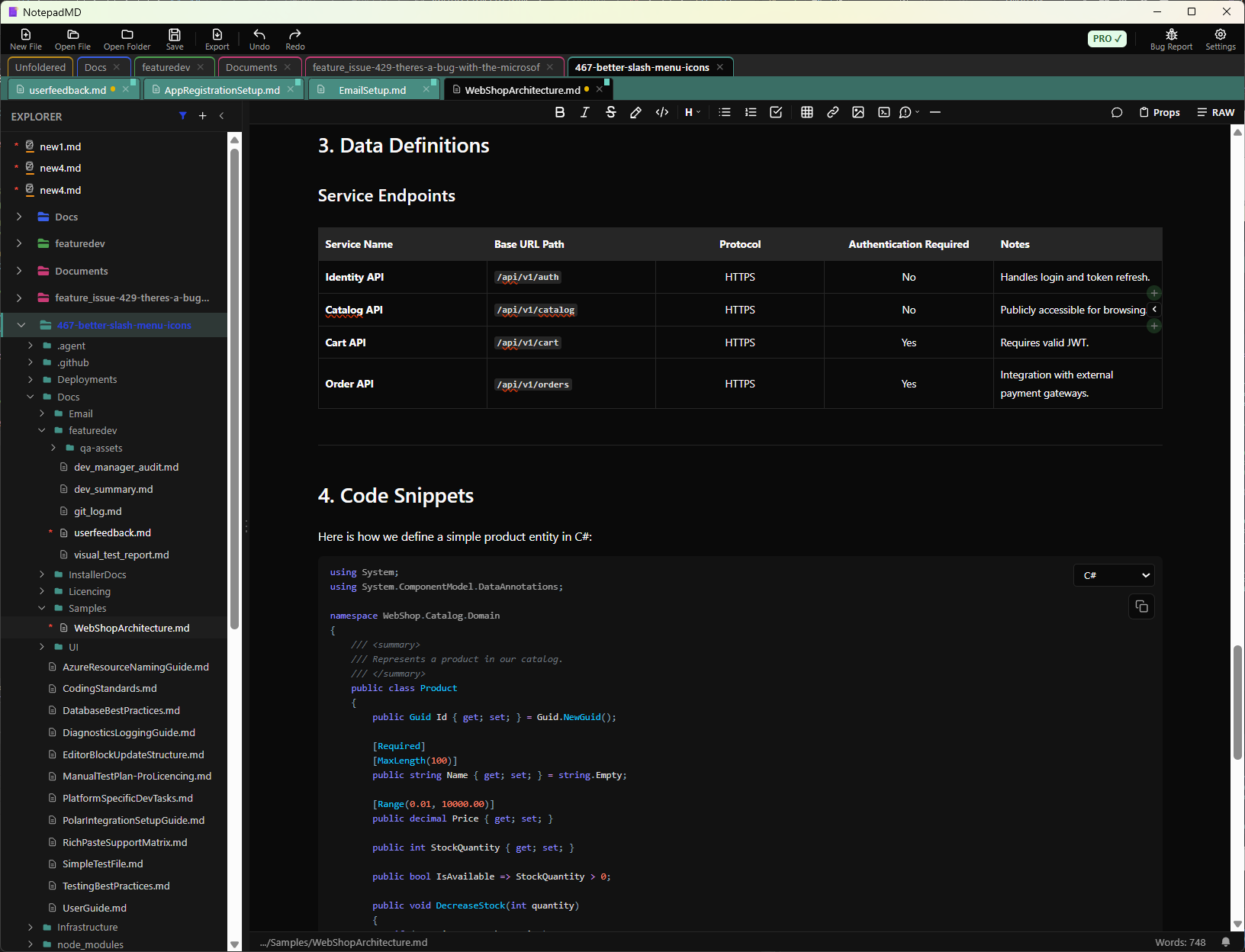Click the editor vertical scrollbar thumb
The width and height of the screenshot is (1245, 952).
tap(1237, 703)
